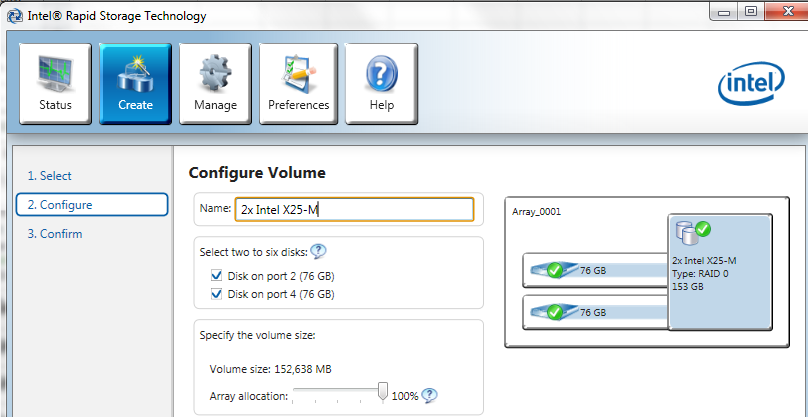
Task: Uncheck Disk on port 4 (76 GB)
Action: click(217, 294)
